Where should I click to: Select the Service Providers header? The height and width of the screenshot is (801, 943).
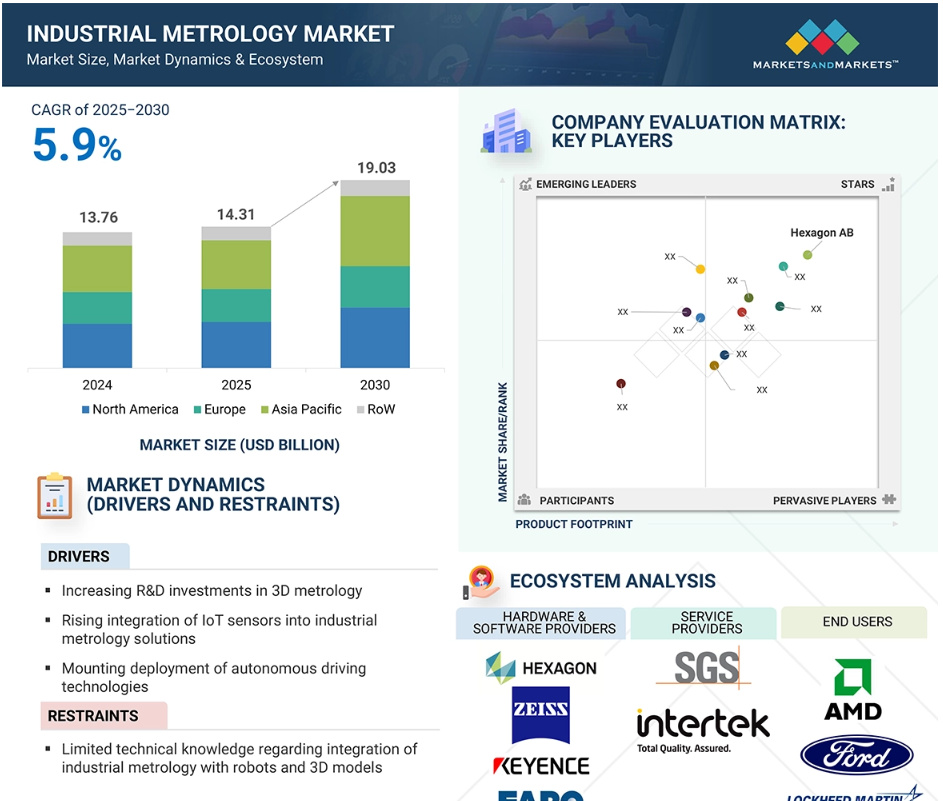click(704, 622)
